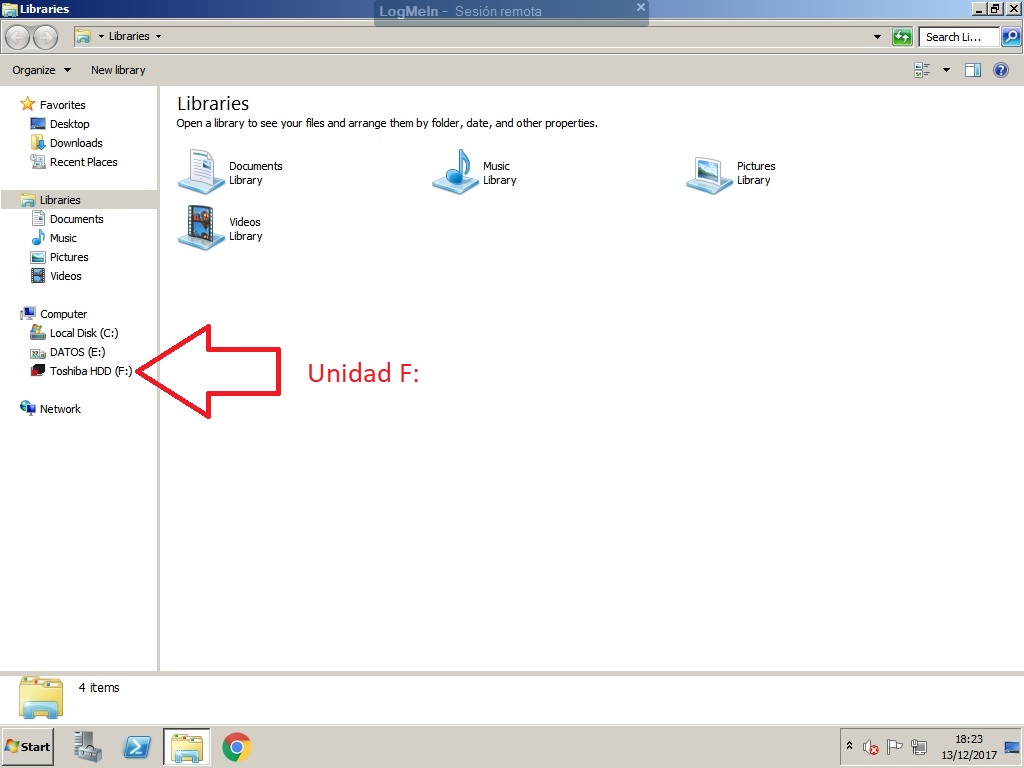Viewport: 1024px width, 768px height.
Task: Open Local Disk (C:) drive
Action: (x=74, y=333)
